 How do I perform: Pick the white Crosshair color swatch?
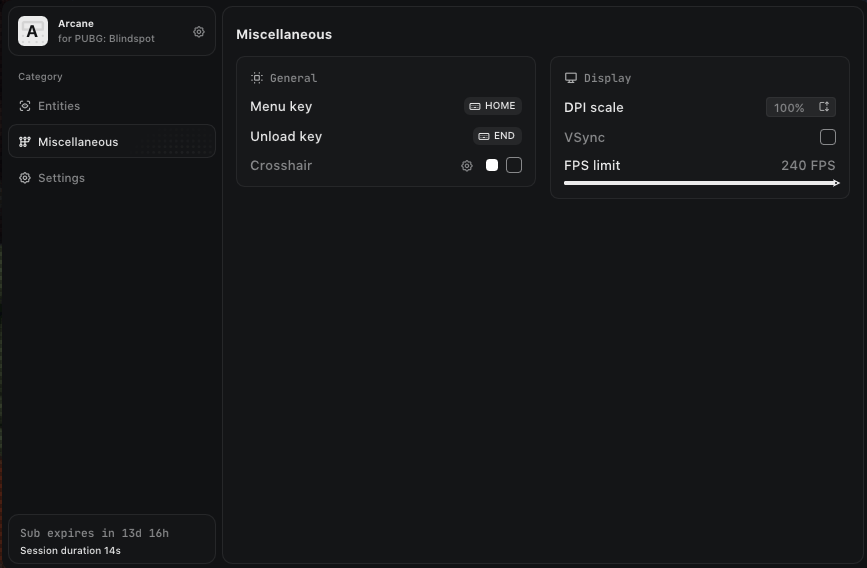(x=492, y=165)
